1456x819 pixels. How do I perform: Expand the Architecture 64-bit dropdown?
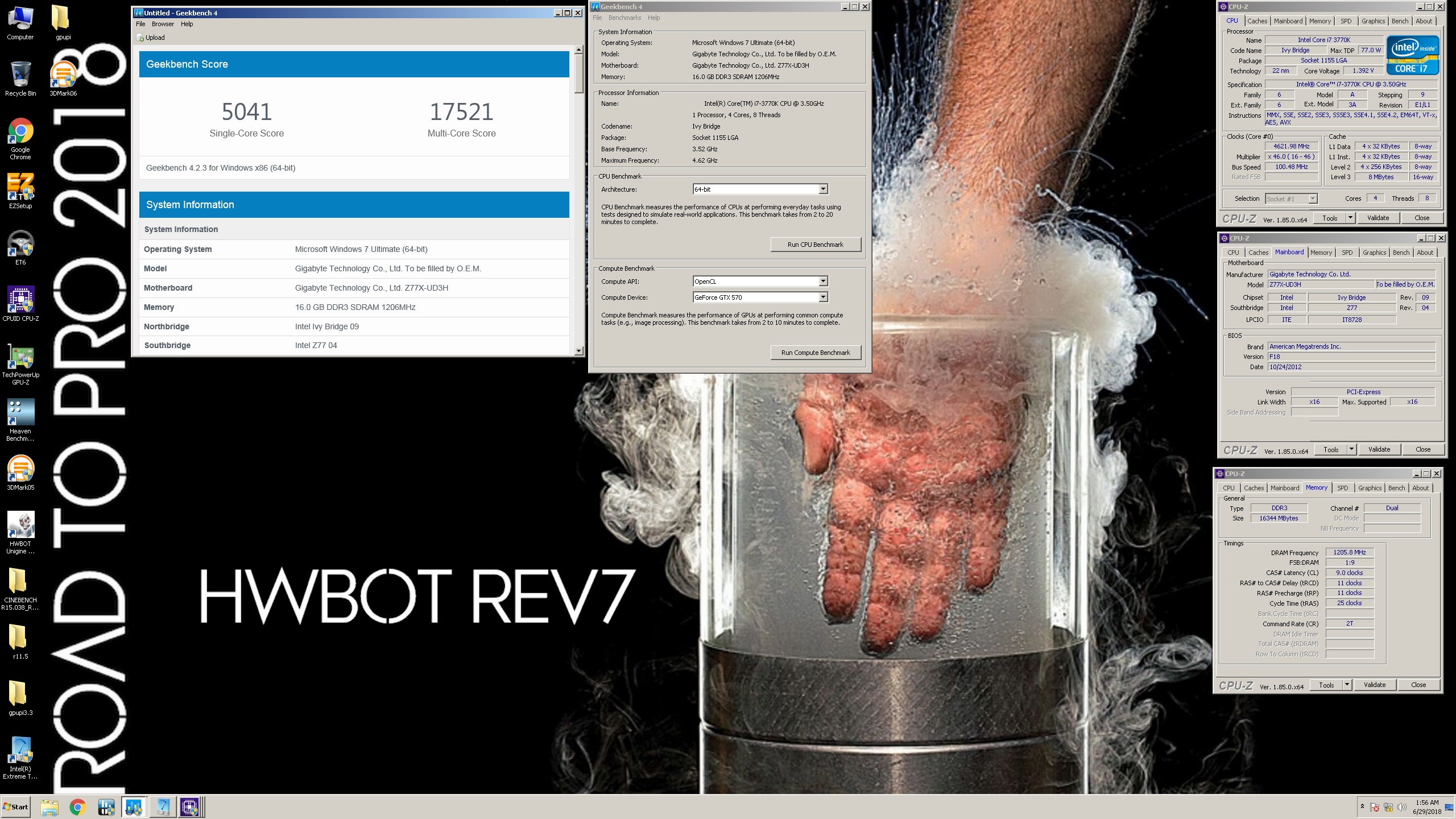[823, 189]
